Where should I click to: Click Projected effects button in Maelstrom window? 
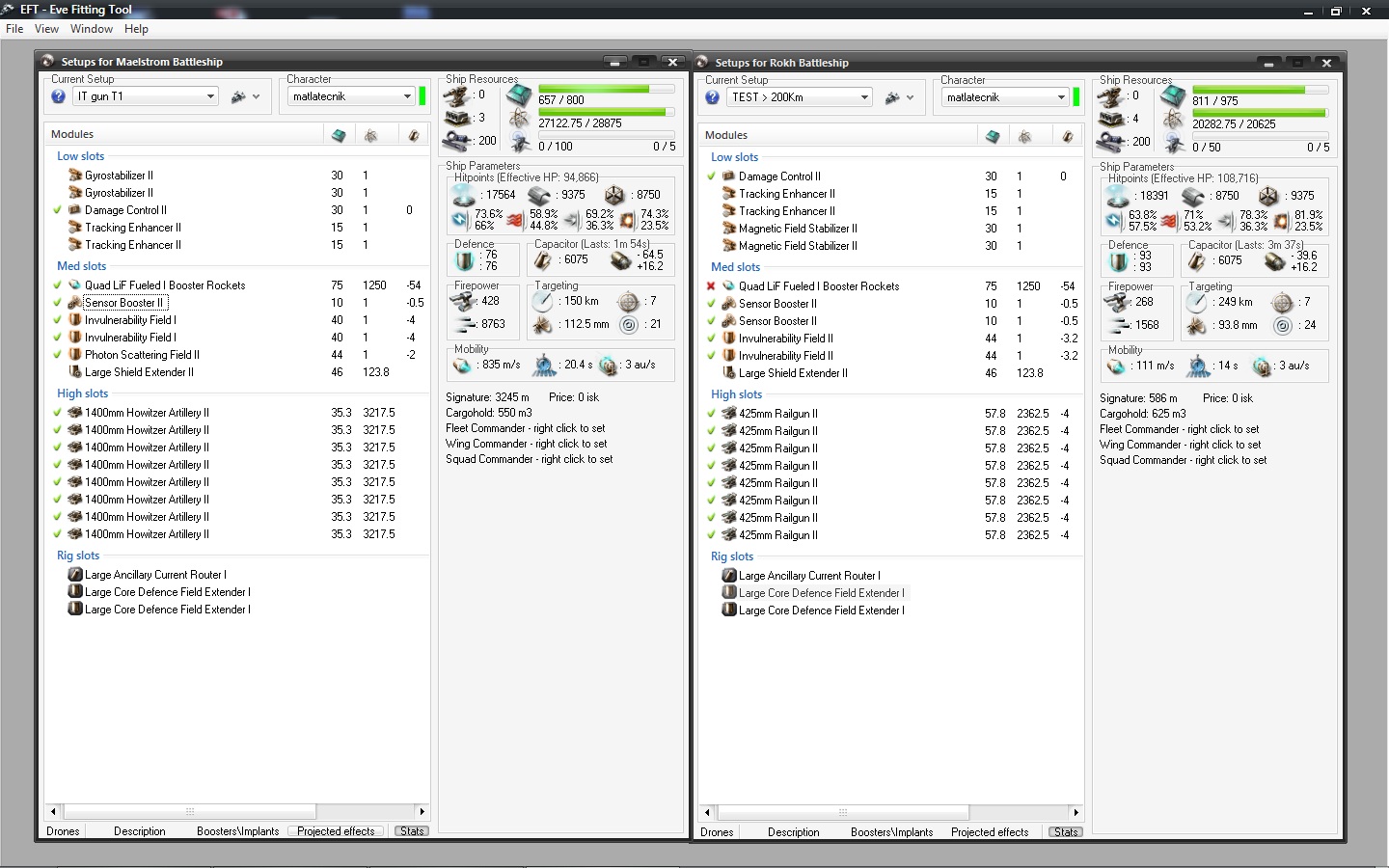(336, 831)
